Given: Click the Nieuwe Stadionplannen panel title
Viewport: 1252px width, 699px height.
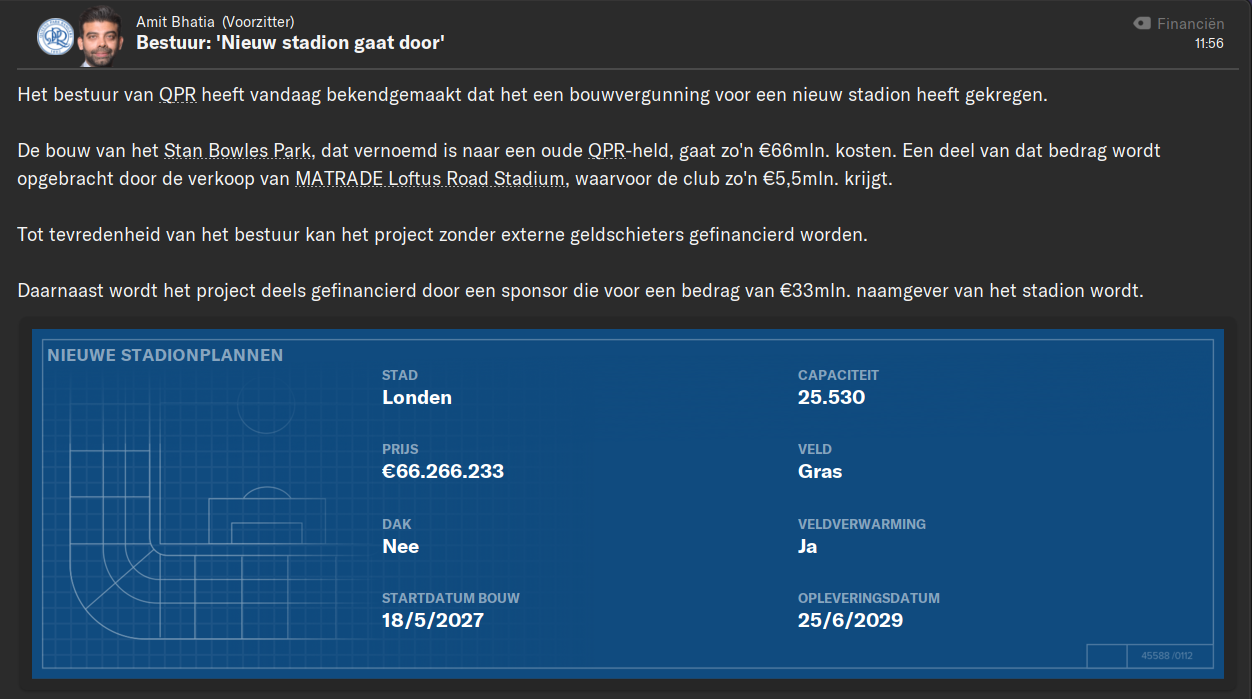Looking at the screenshot, I should click(165, 355).
